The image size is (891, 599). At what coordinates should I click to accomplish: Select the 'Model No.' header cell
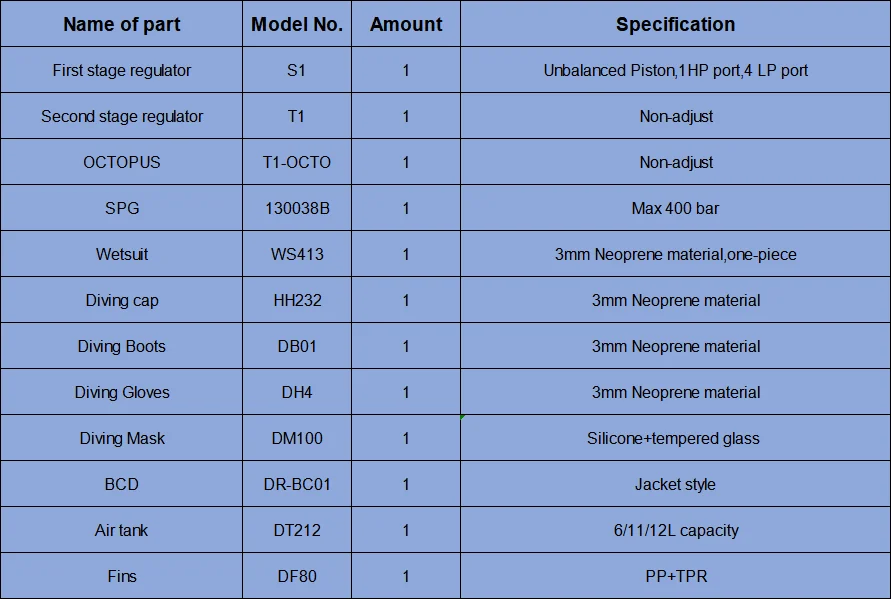click(x=297, y=25)
